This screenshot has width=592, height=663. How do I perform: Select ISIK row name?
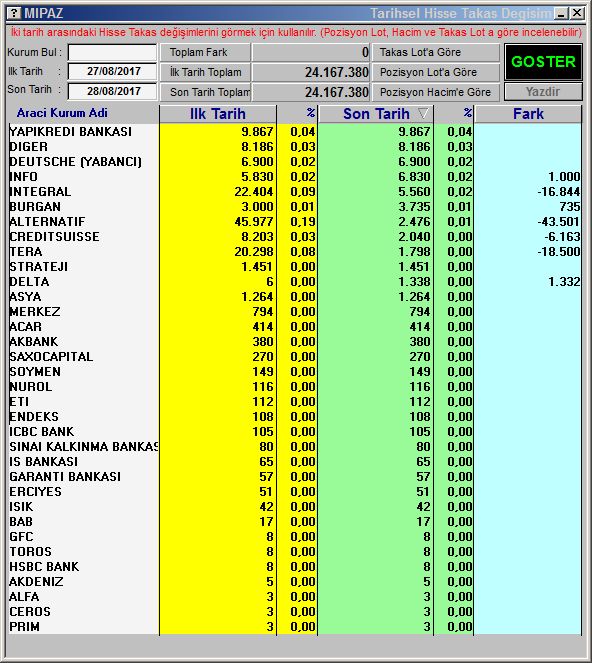click(21, 507)
